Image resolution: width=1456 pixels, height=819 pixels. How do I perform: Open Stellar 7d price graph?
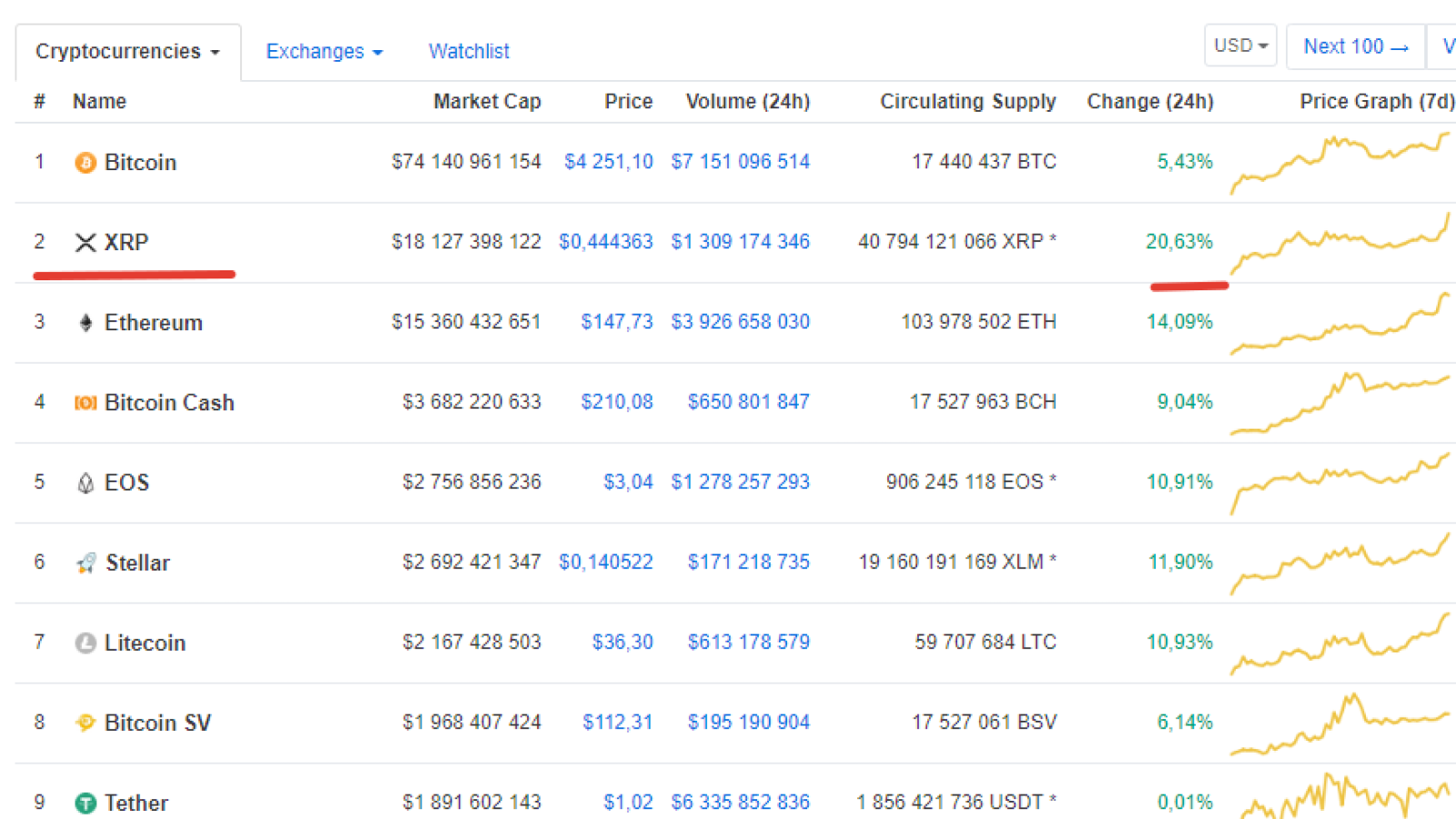point(1340,563)
